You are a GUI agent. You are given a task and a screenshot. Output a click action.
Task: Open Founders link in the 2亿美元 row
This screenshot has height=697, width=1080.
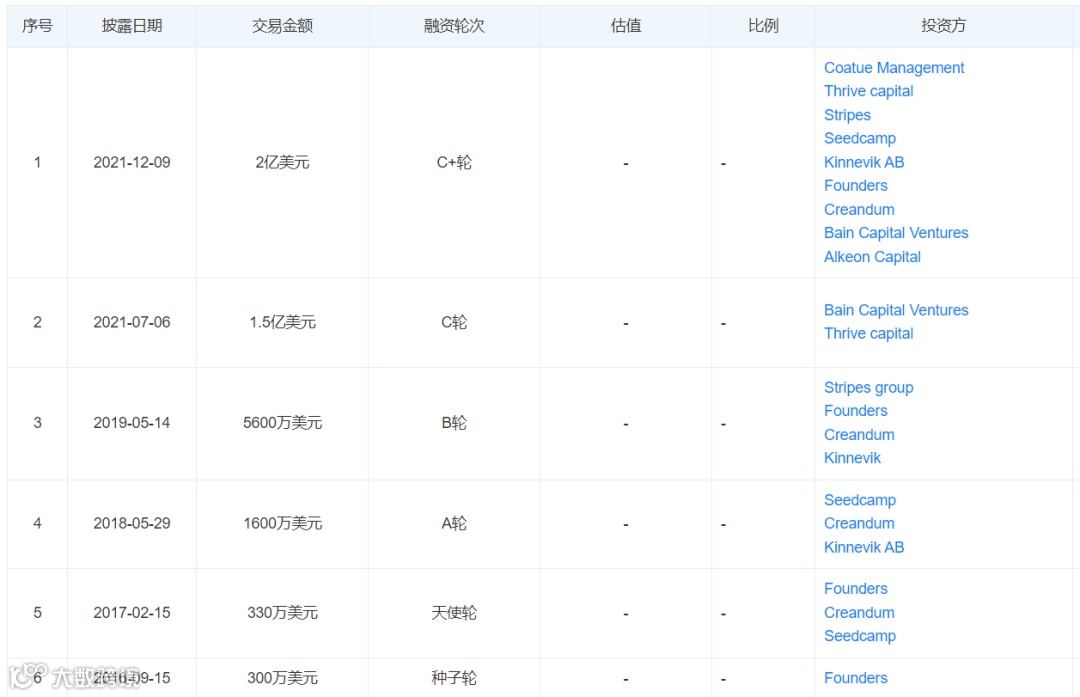tap(855, 186)
